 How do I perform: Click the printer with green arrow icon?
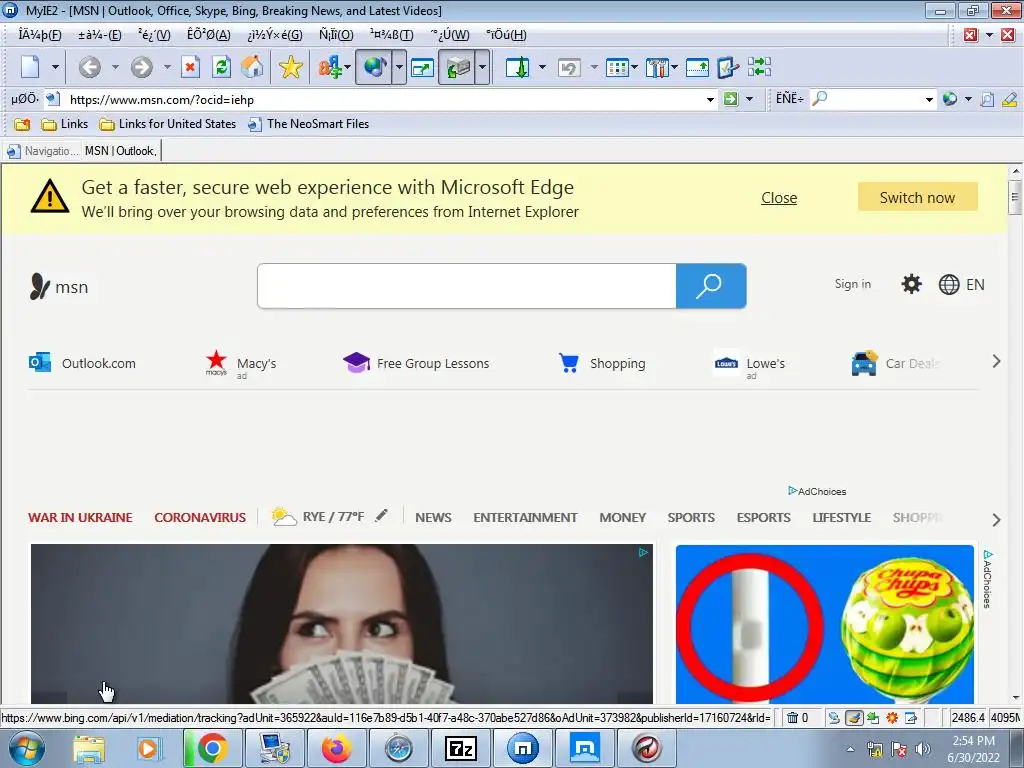pos(457,67)
